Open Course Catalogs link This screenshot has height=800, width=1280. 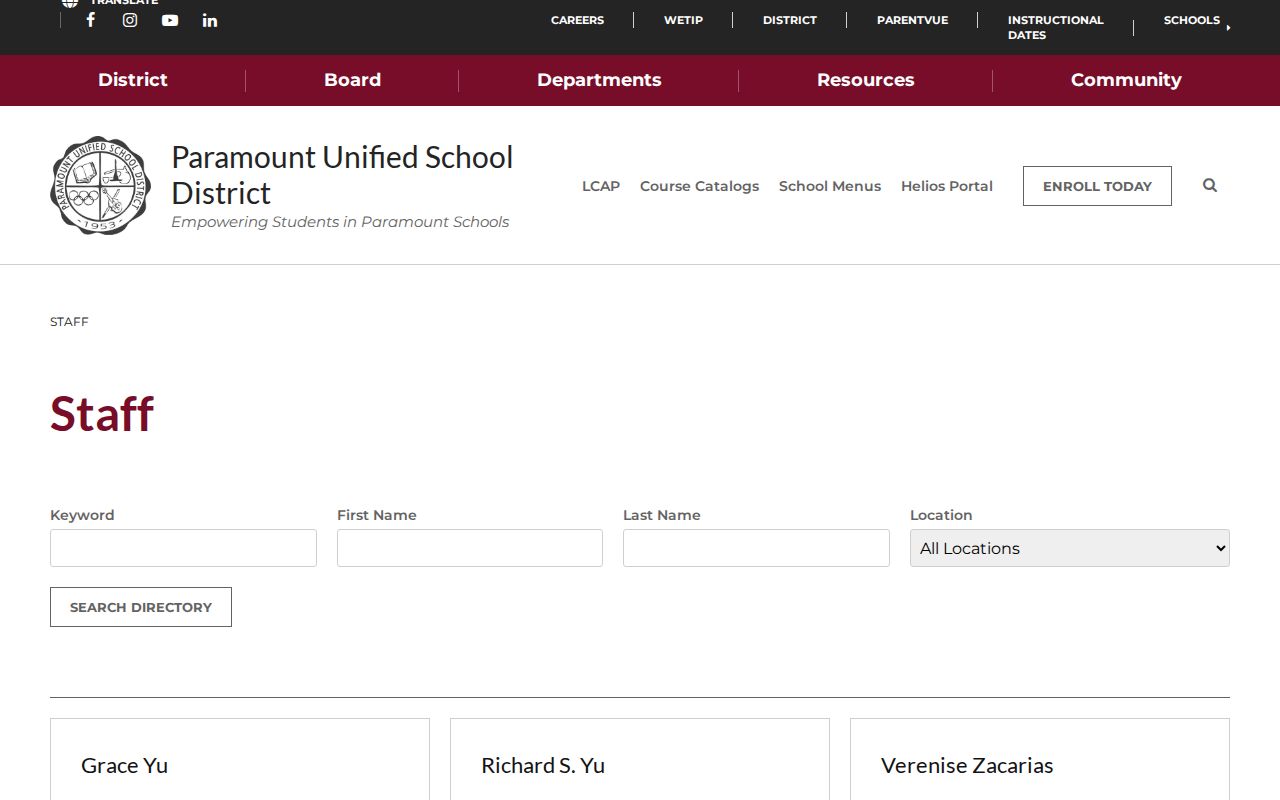699,186
